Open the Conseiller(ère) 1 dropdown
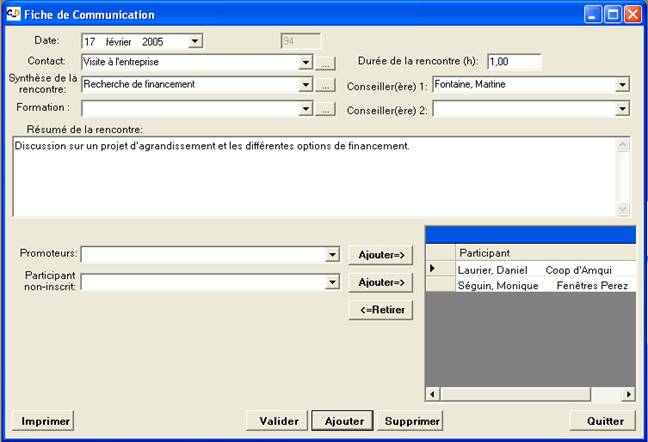 coord(622,85)
